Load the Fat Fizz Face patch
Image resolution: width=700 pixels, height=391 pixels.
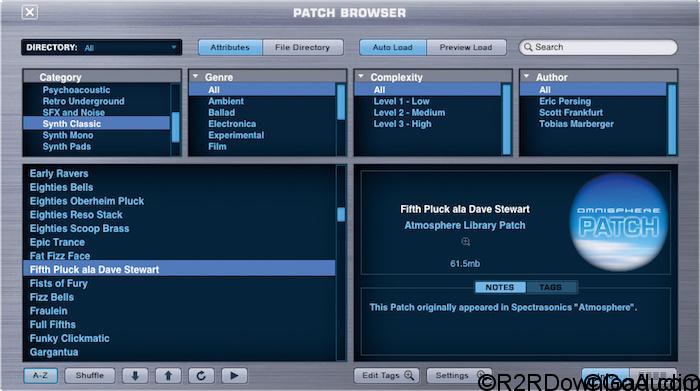coord(60,256)
